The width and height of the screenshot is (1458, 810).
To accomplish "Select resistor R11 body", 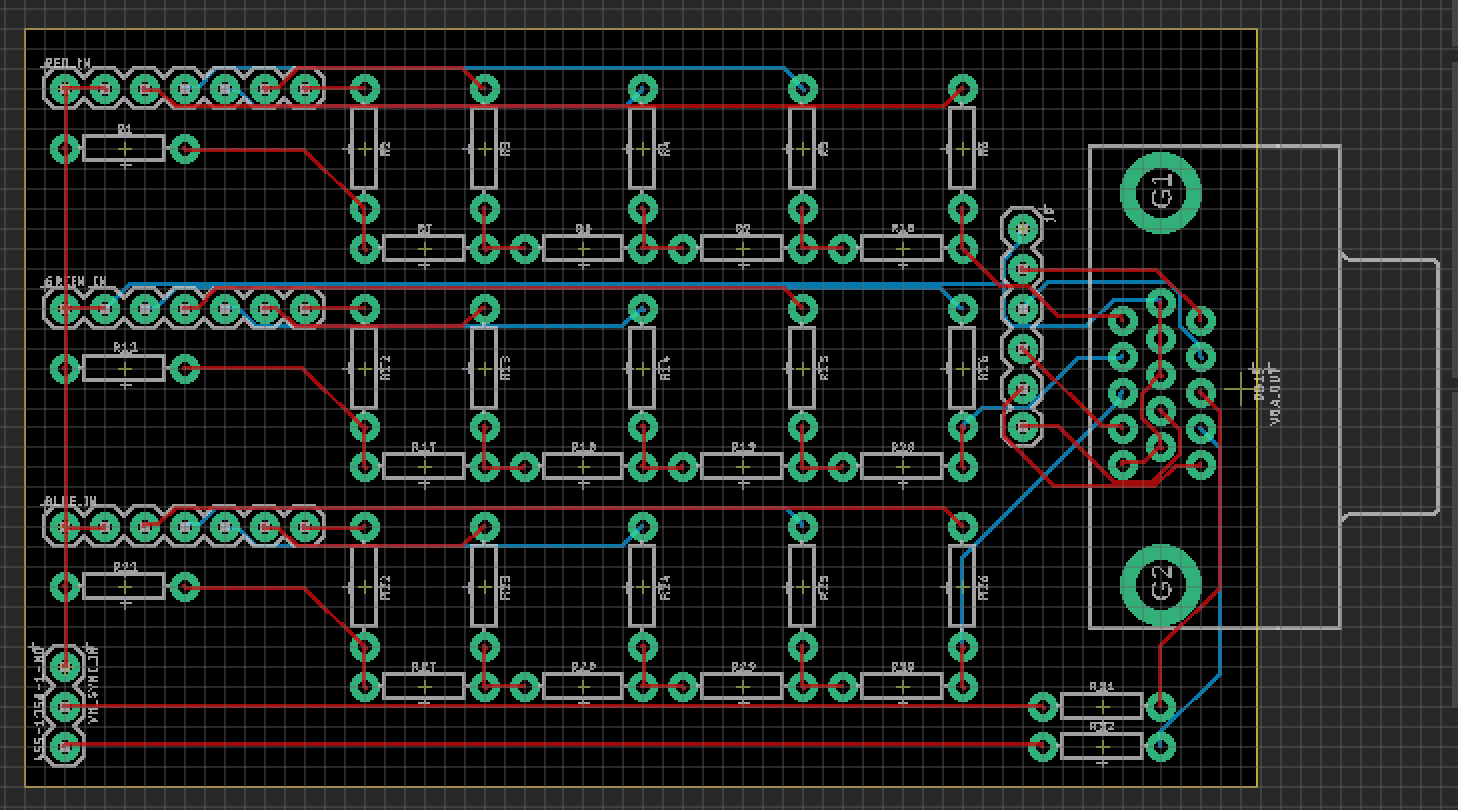I will 124,369.
